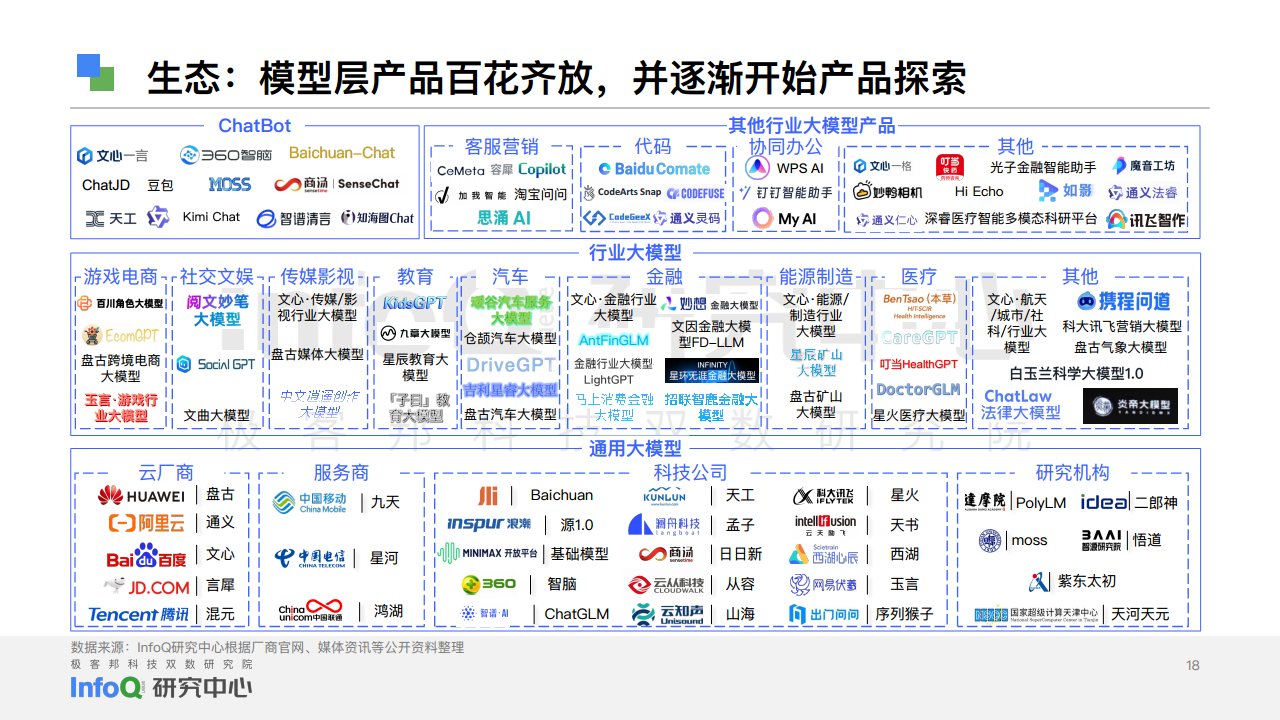Click the Huawei logo under 云厂商
Screen dimensions: 1280x720
tap(141, 495)
